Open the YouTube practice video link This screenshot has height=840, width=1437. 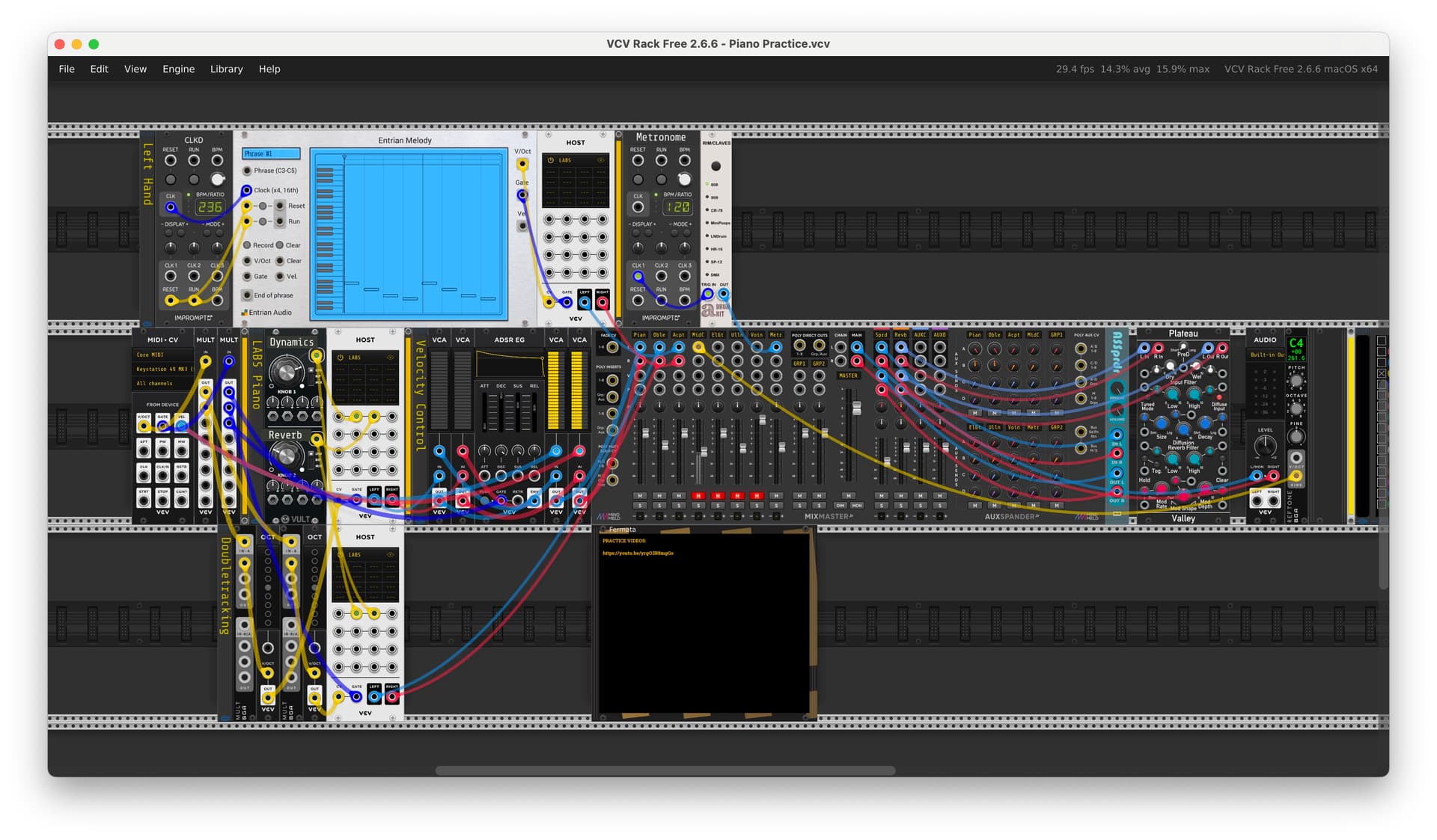(638, 554)
